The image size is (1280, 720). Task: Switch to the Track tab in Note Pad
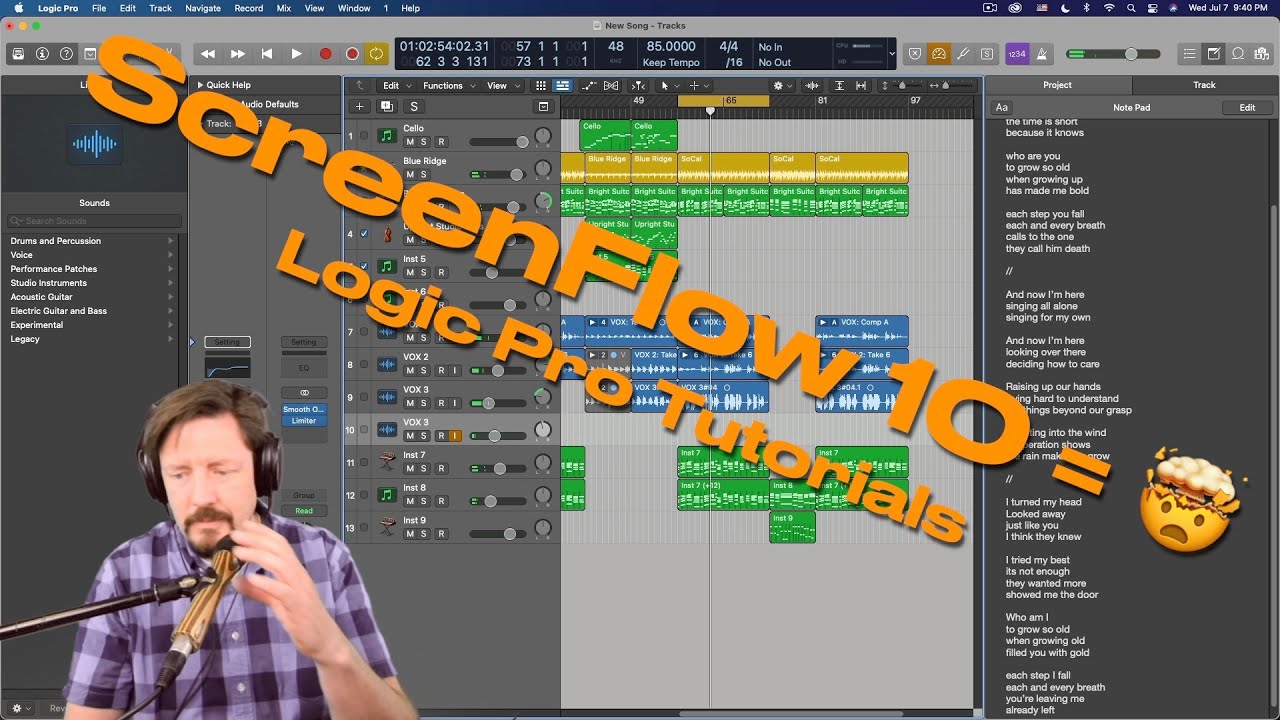pos(1204,85)
